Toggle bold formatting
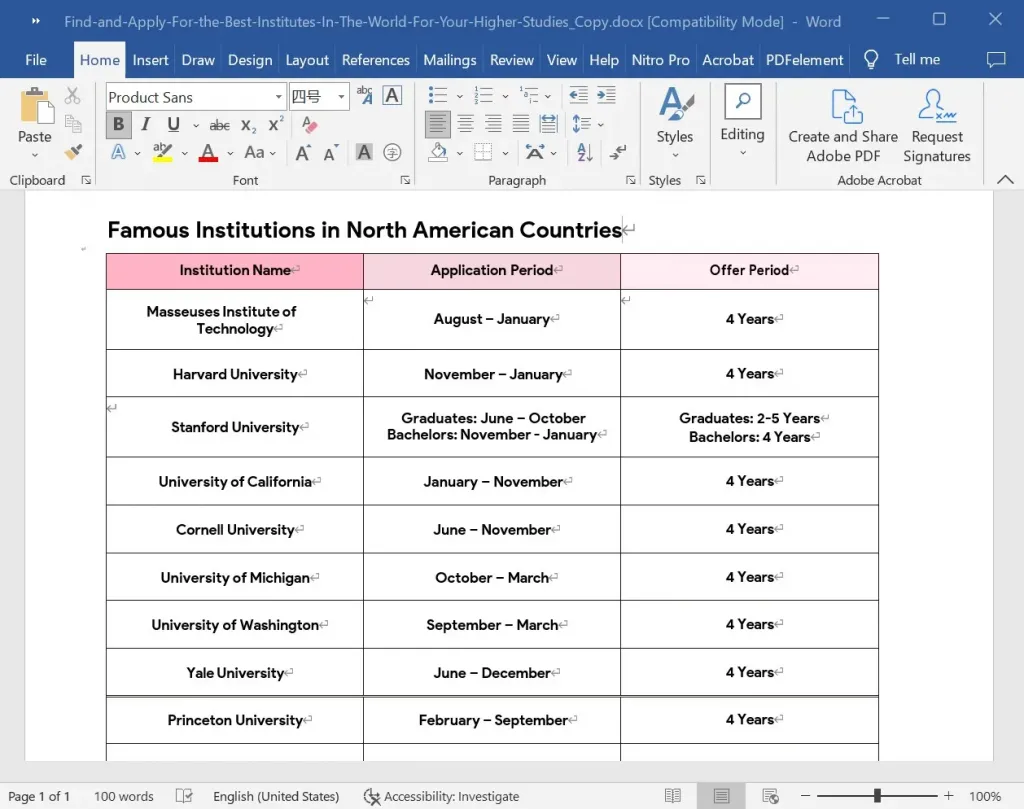This screenshot has height=809, width=1024. (118, 124)
